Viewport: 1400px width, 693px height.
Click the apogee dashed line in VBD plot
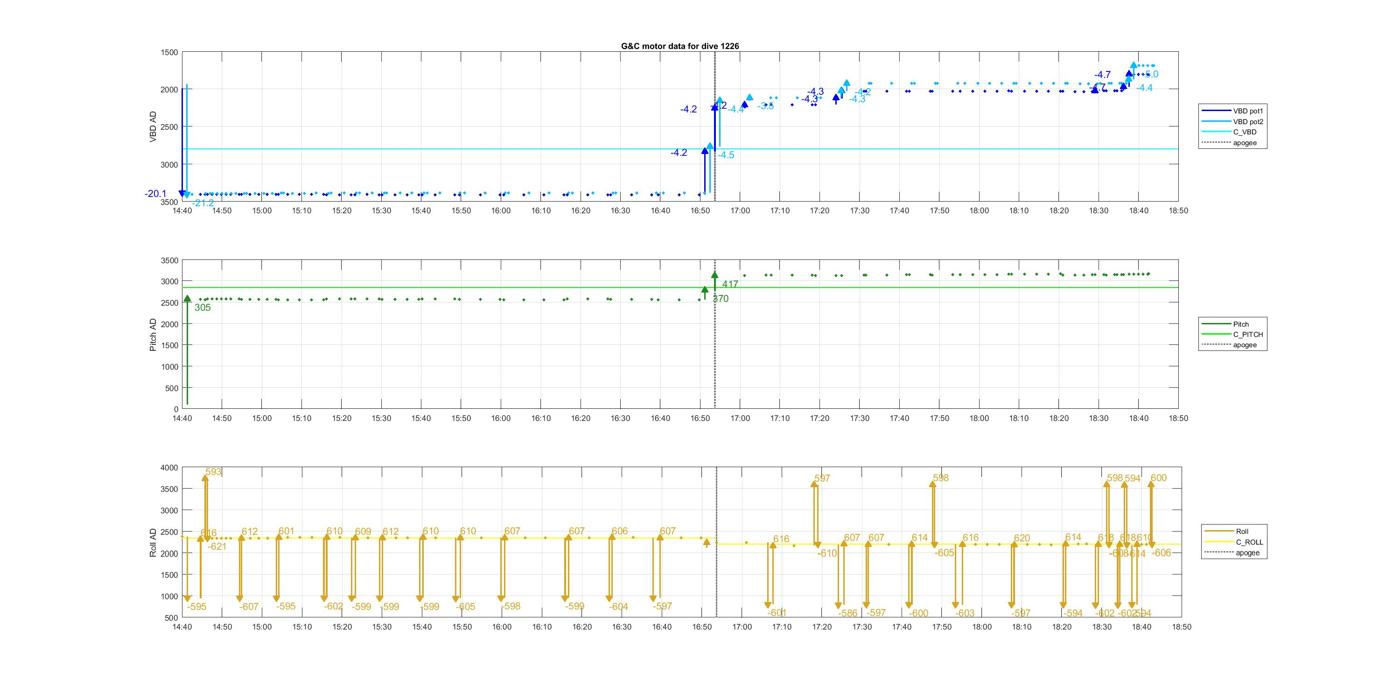pos(715,126)
